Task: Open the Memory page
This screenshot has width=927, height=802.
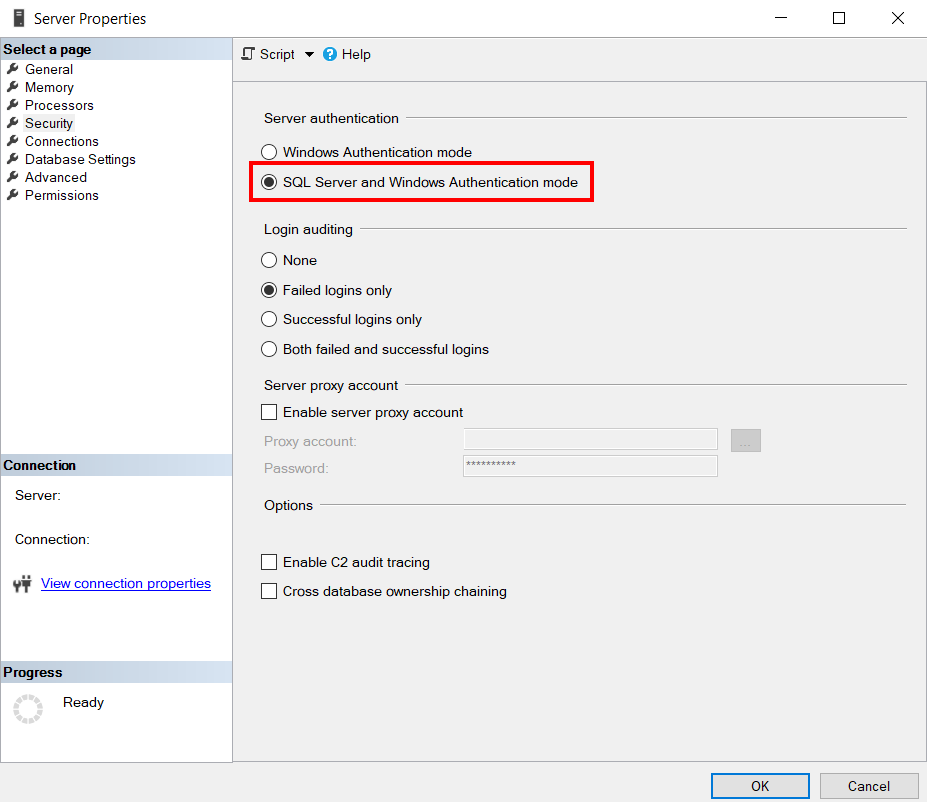Action: [49, 87]
